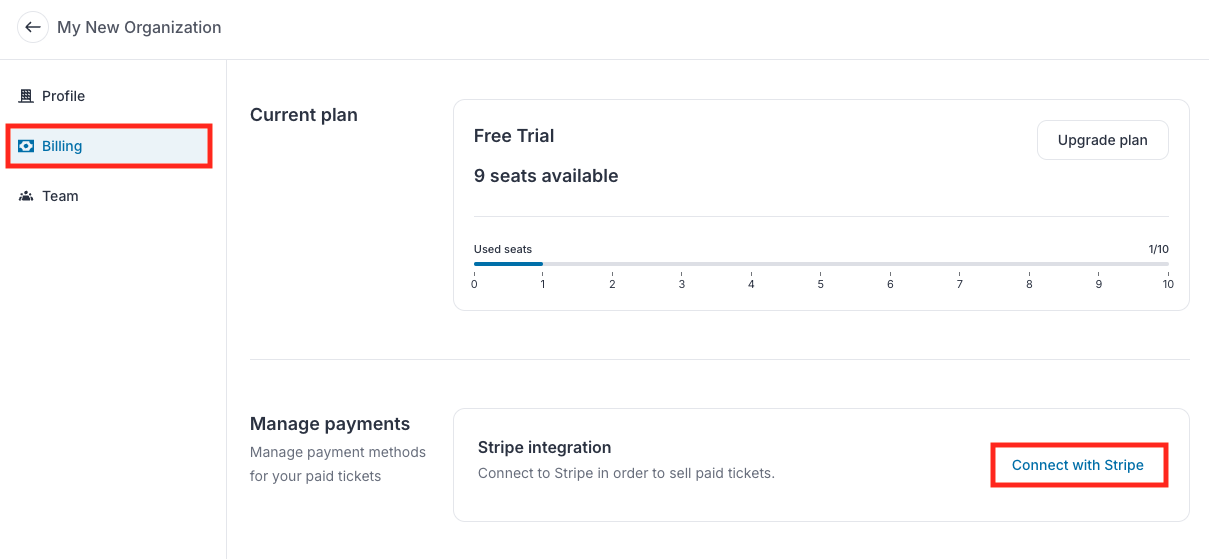Click the Upgrade plan button

point(1102,140)
